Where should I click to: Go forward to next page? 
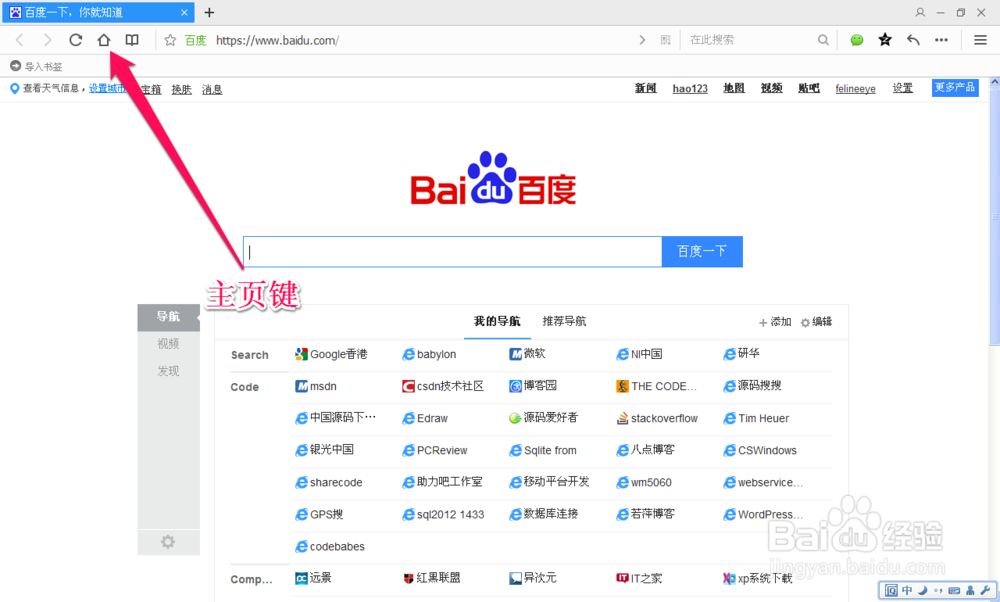[x=47, y=40]
